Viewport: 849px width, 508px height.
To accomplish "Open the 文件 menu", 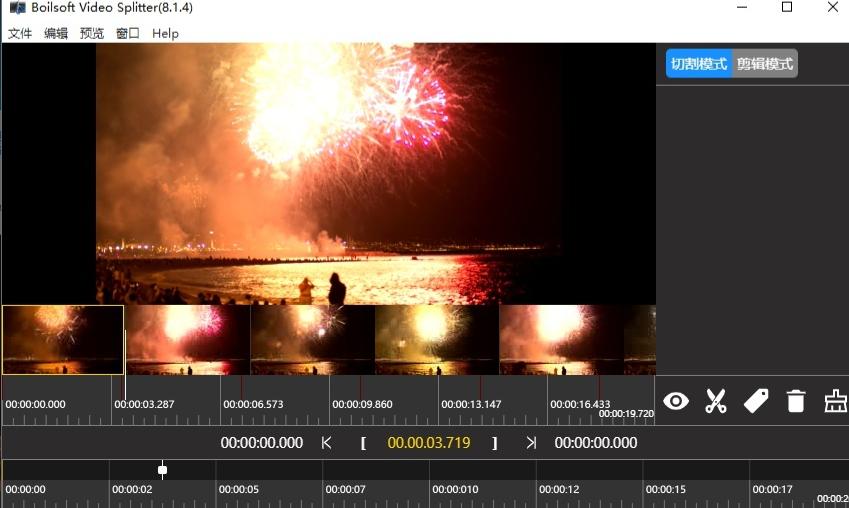I will [20, 34].
